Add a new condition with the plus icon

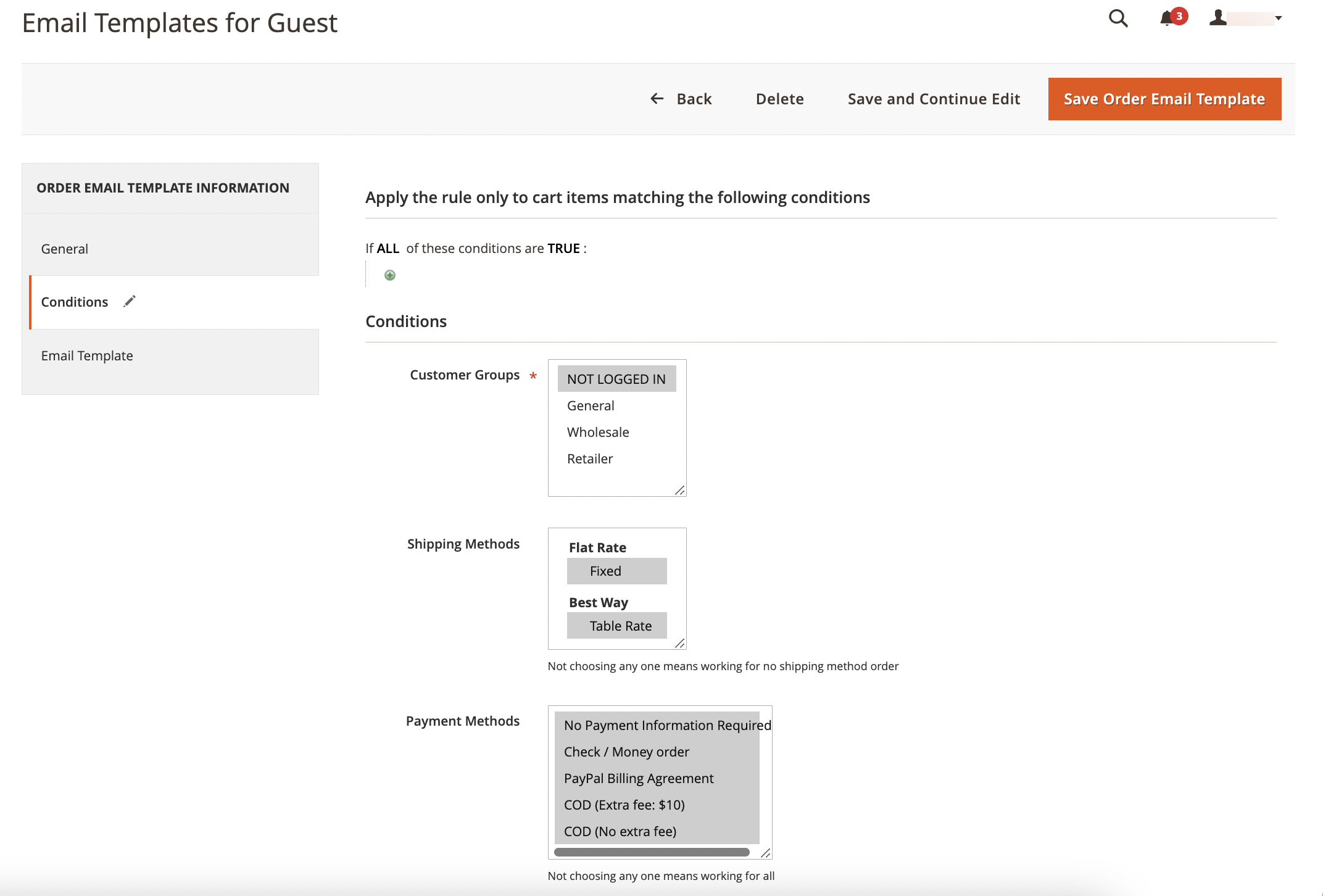(x=389, y=275)
